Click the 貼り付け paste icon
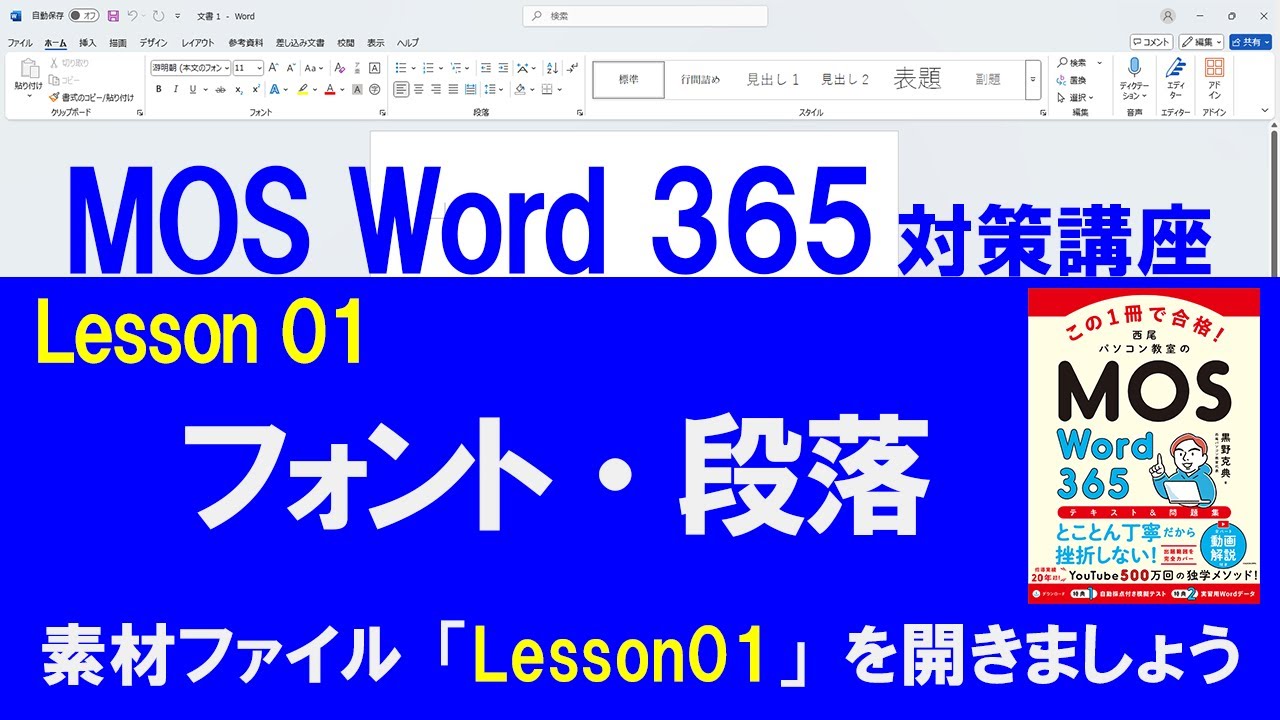Image resolution: width=1280 pixels, height=720 pixels. [x=28, y=69]
